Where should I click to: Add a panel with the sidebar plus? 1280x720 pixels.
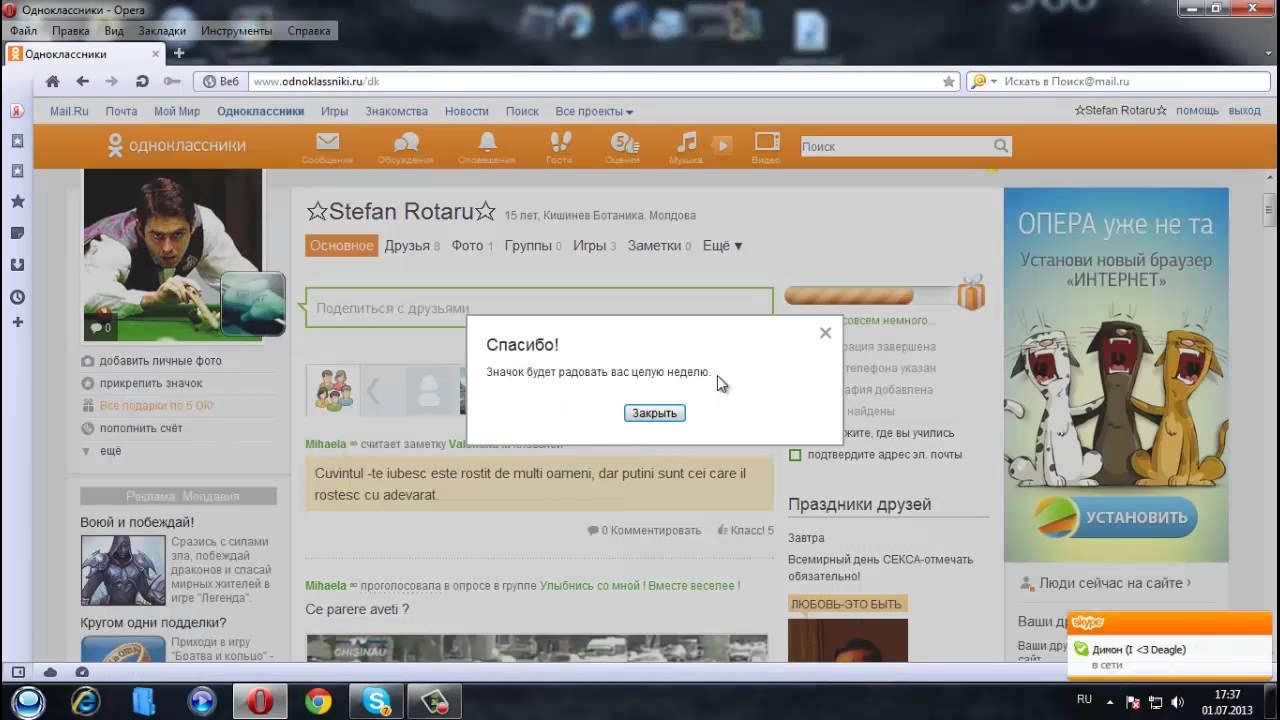[x=17, y=322]
